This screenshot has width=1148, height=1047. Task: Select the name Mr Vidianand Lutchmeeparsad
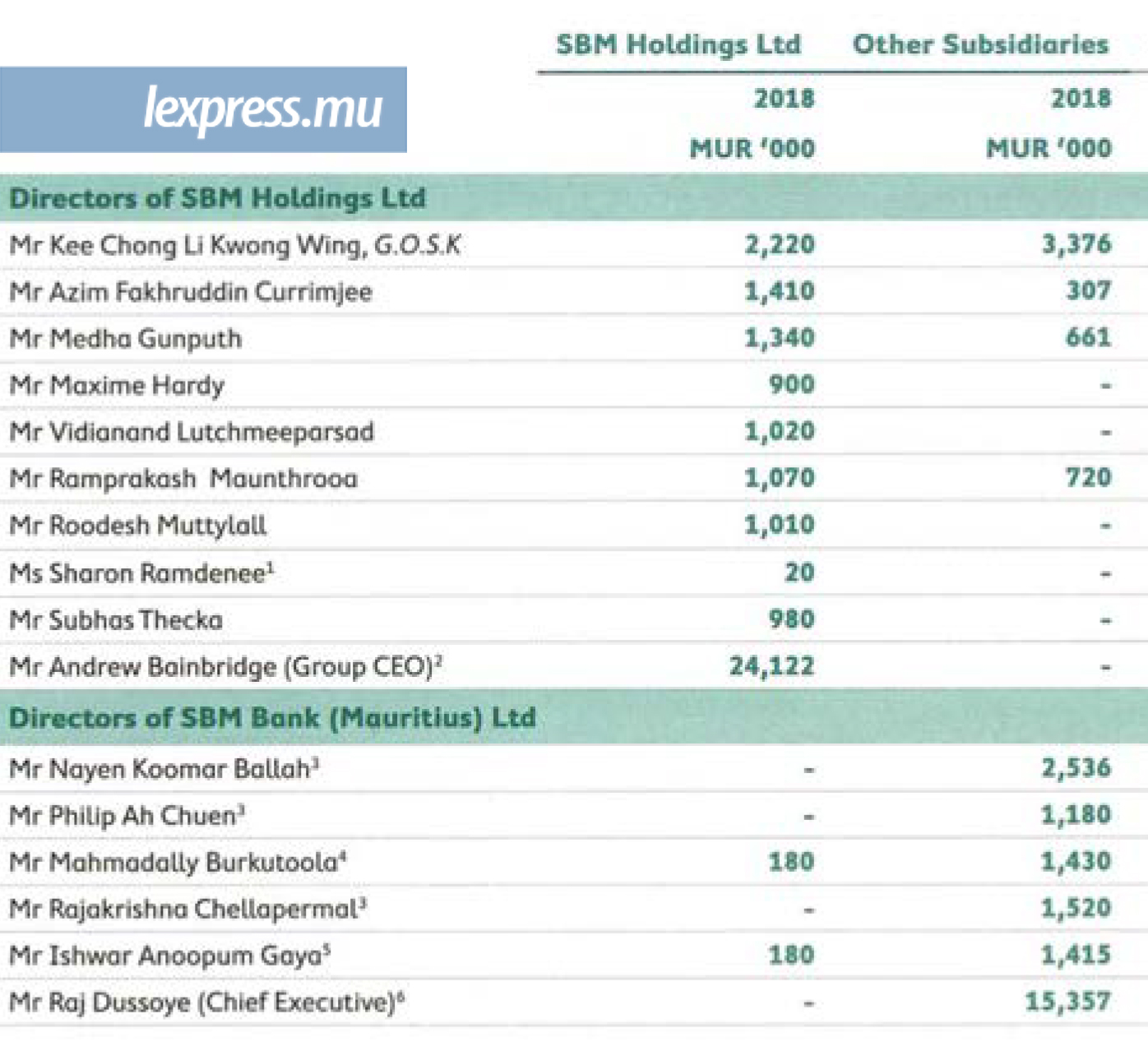tap(192, 432)
